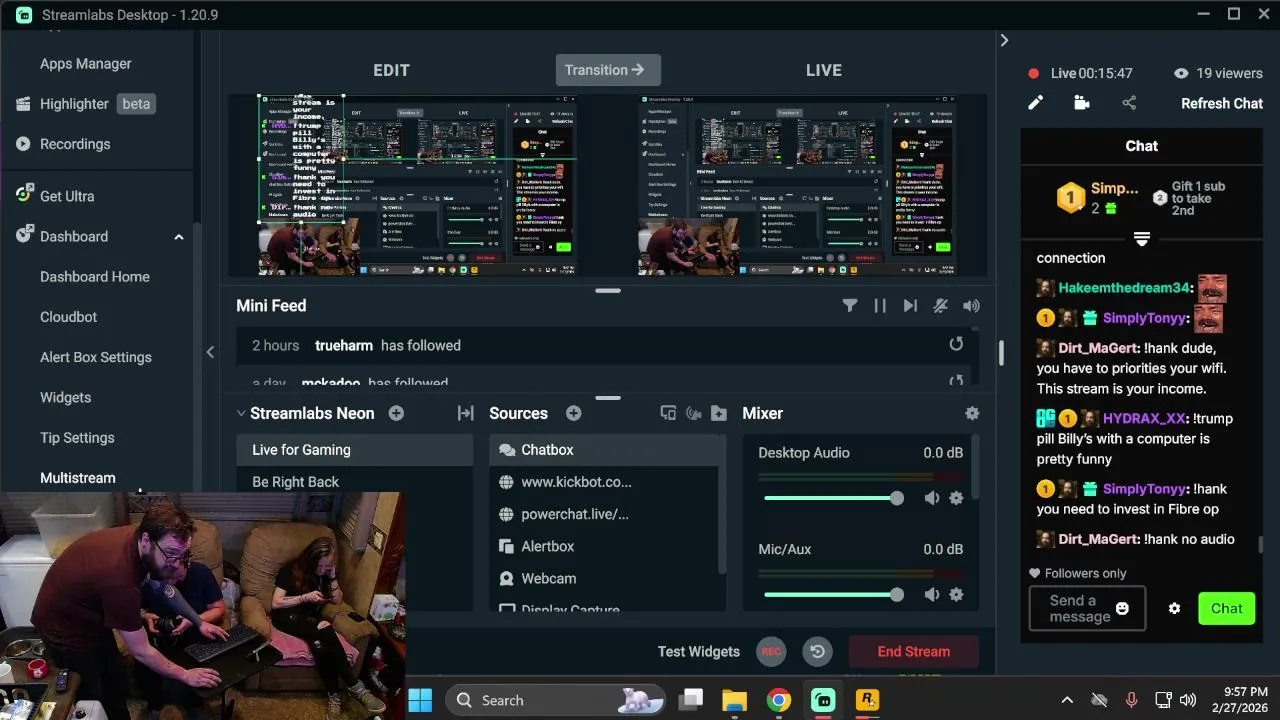Open chat settings gear

(x=1175, y=608)
